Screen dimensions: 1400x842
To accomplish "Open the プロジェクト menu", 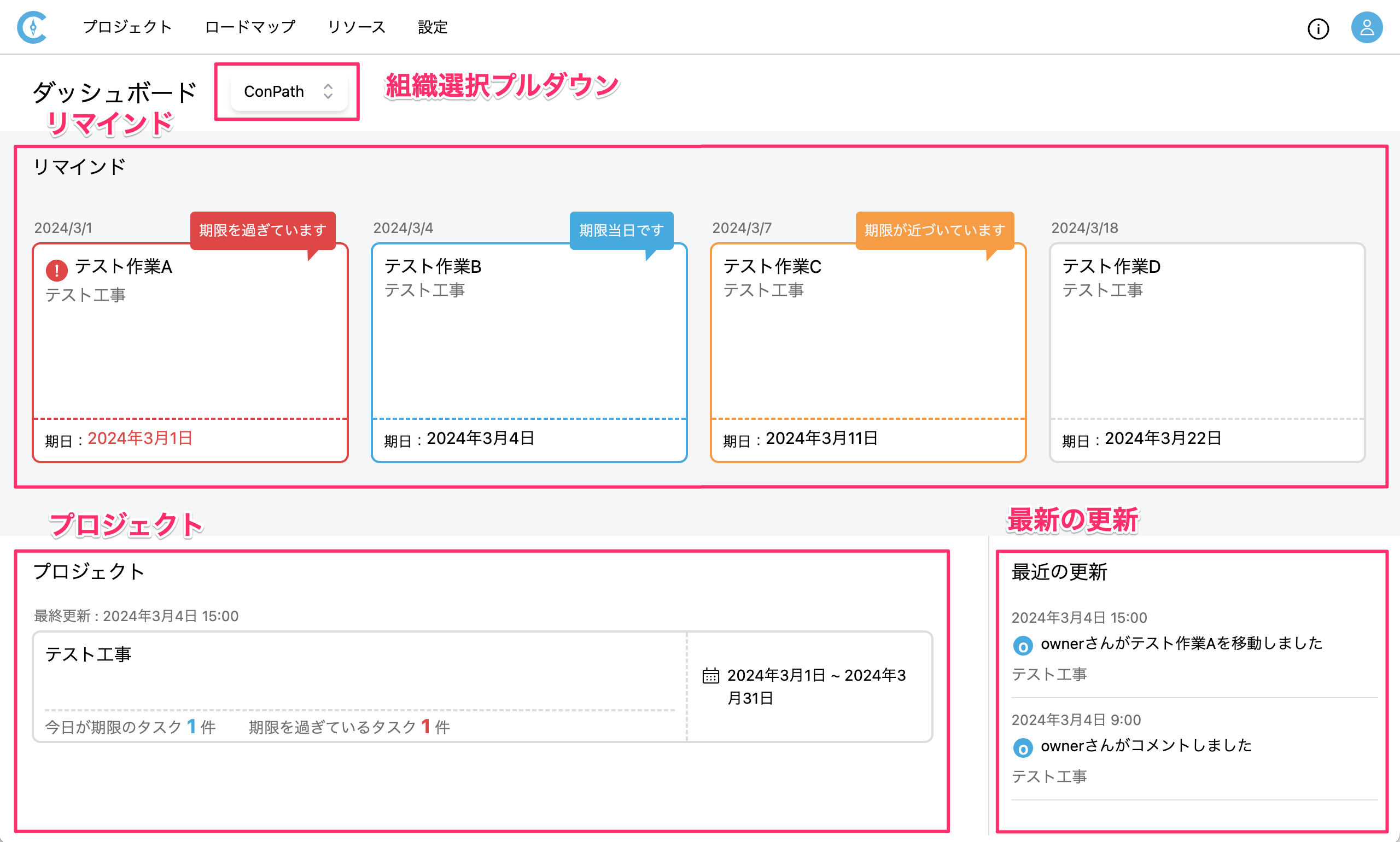I will 127,27.
